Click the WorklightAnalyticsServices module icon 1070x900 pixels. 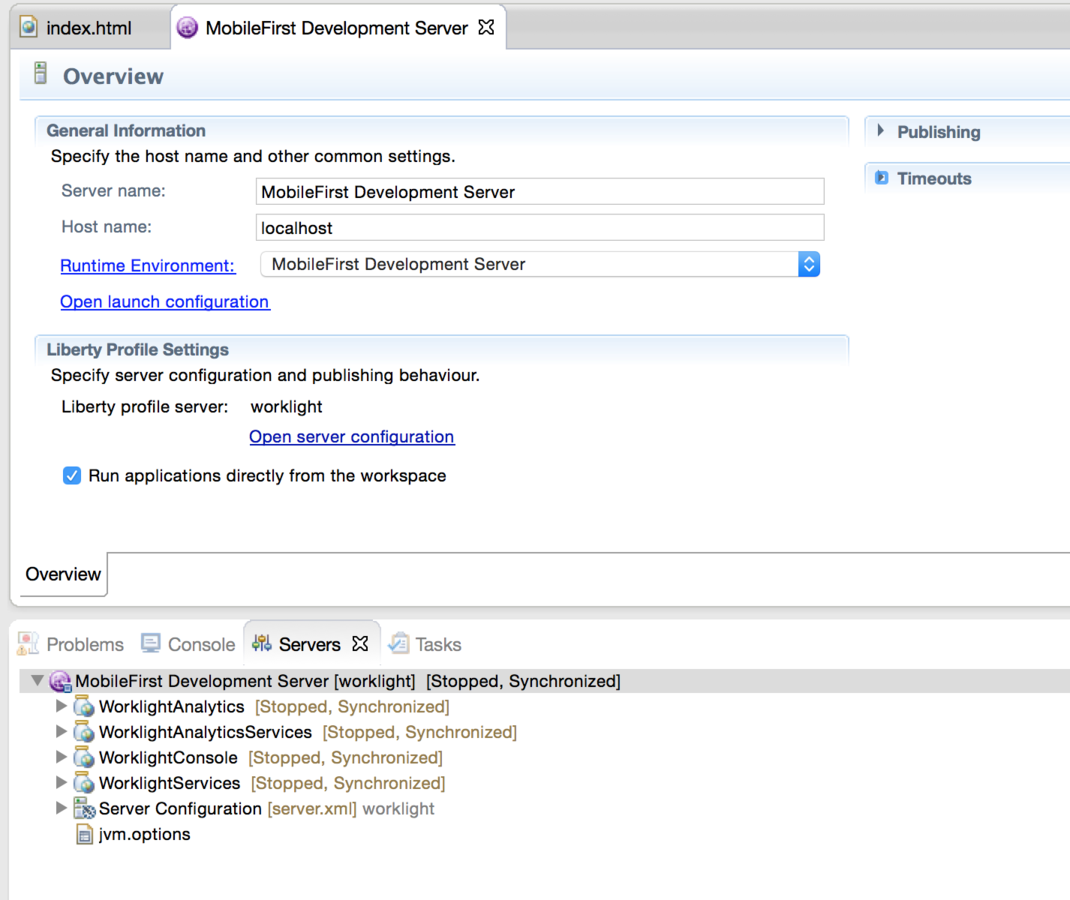[x=83, y=731]
